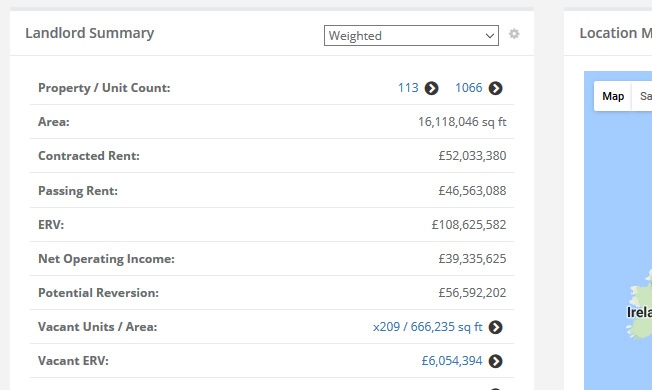
Task: Click the Net Operating Income label
Action: (106, 259)
